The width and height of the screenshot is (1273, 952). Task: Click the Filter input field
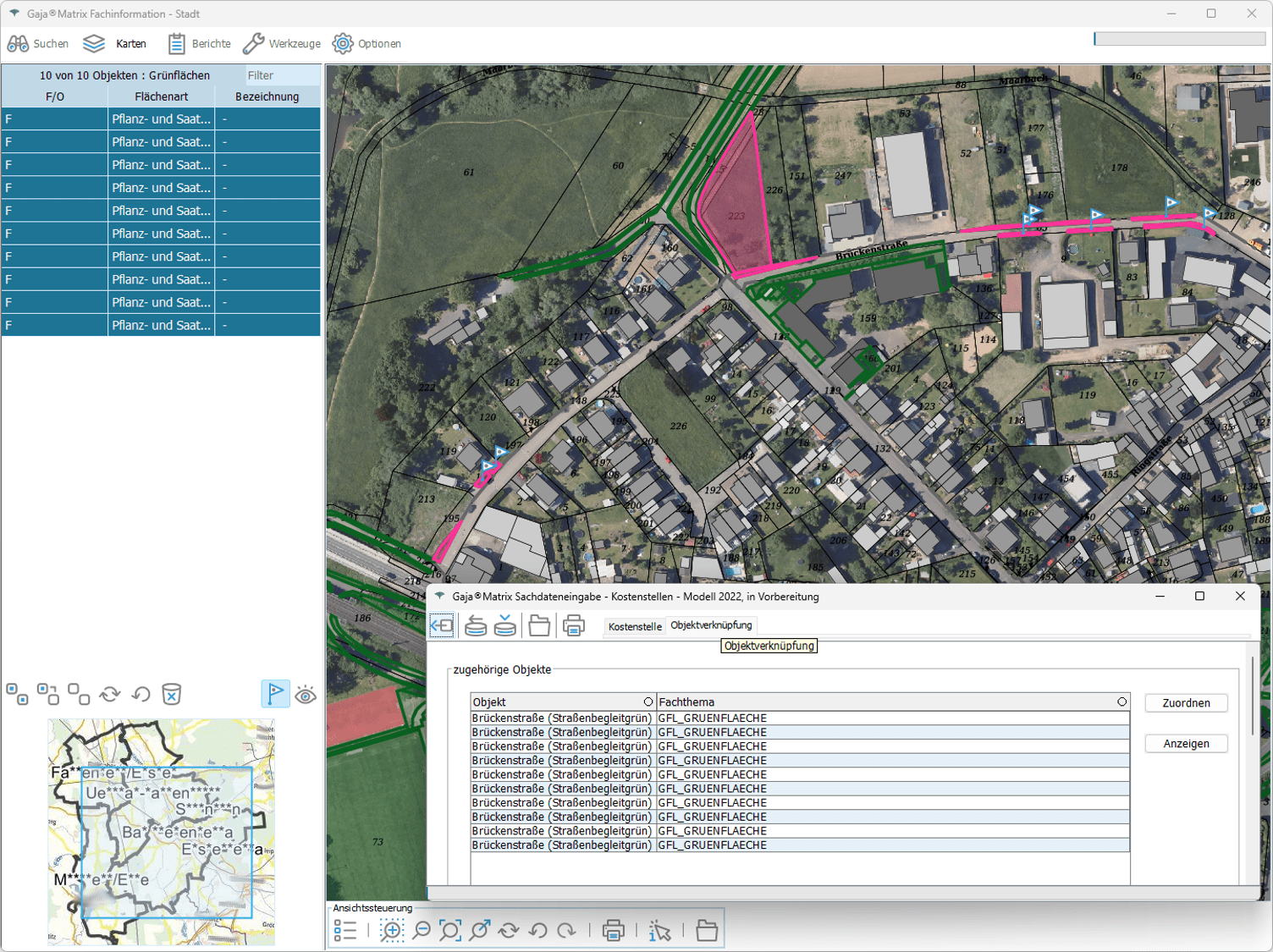click(282, 75)
